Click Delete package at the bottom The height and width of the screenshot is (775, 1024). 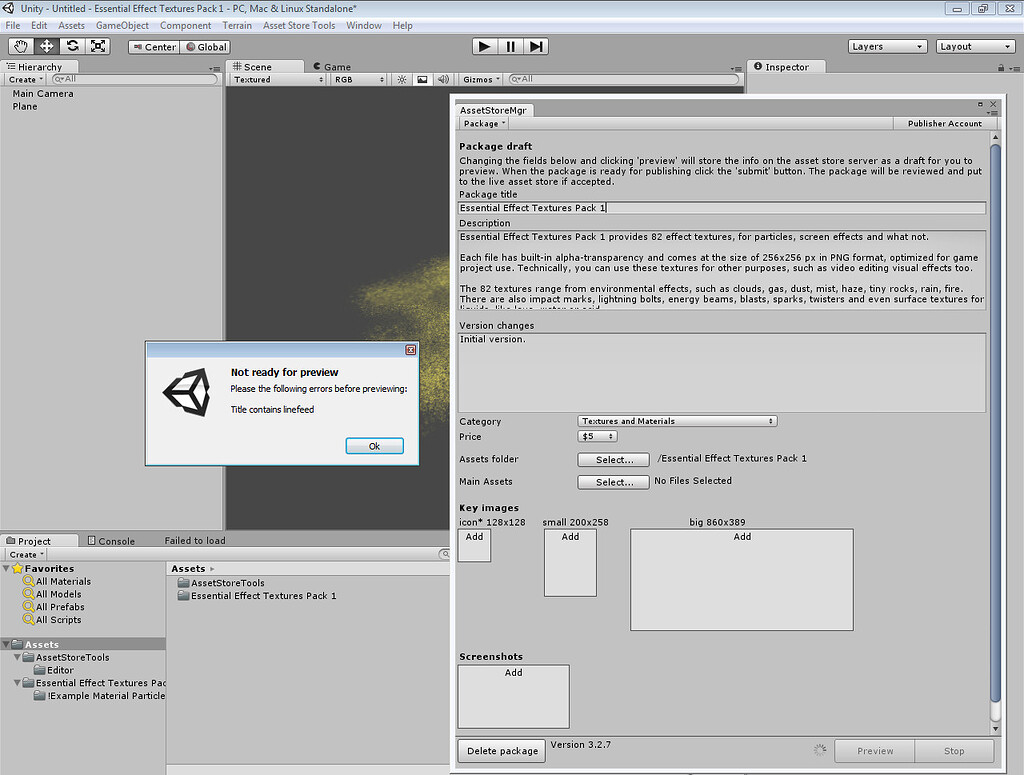click(500, 750)
